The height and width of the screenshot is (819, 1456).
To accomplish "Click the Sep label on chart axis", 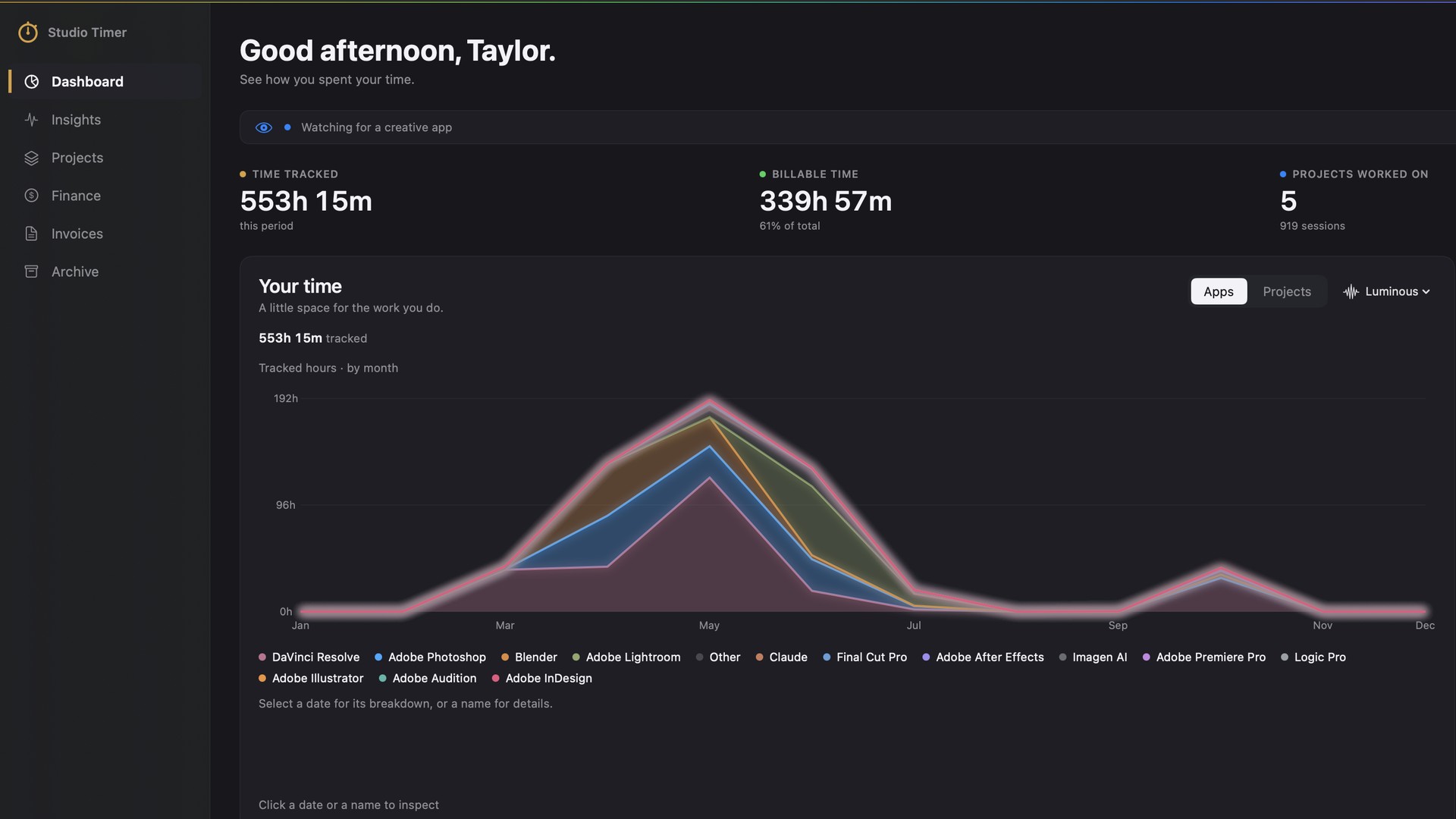I will [x=1118, y=626].
